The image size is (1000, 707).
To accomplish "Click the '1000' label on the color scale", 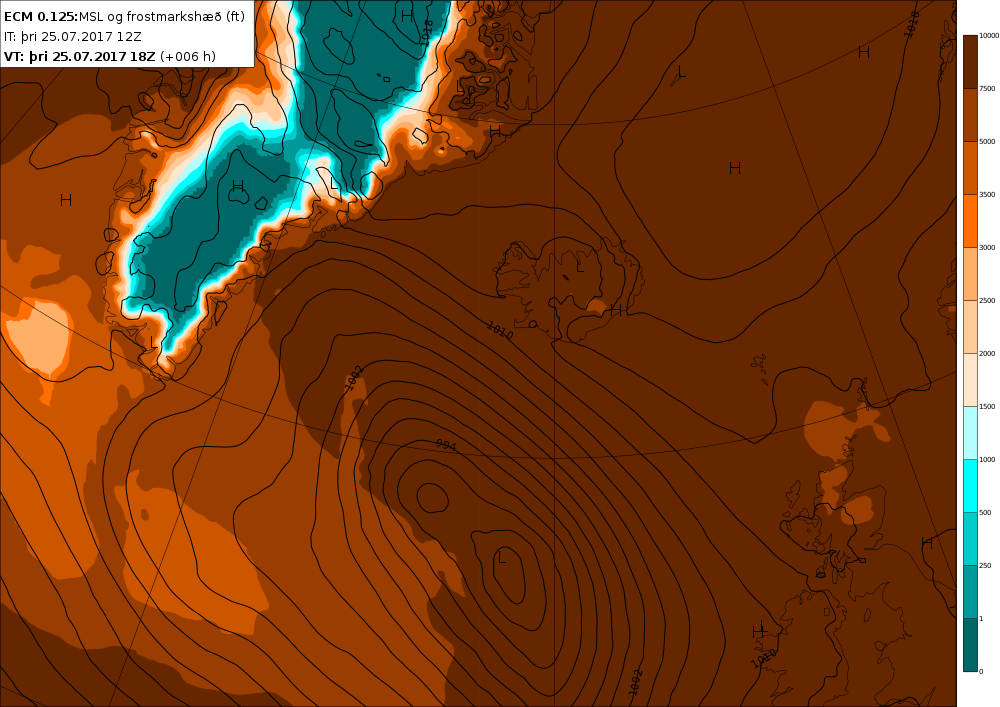I will coord(987,459).
